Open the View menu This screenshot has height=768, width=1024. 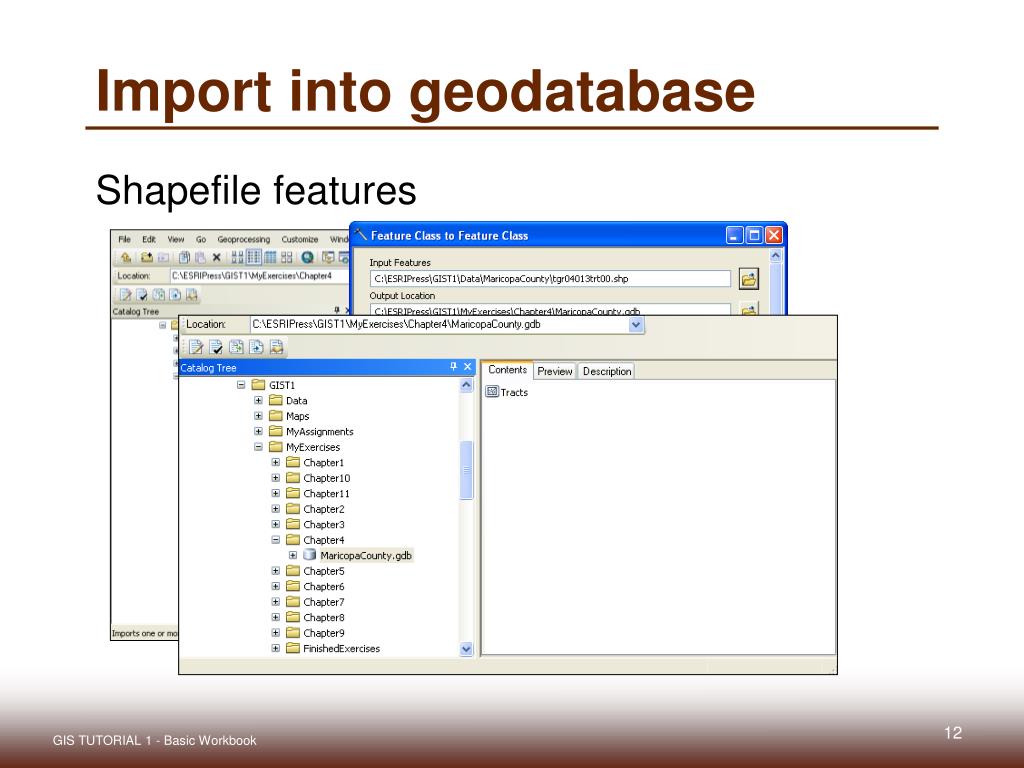(x=176, y=240)
